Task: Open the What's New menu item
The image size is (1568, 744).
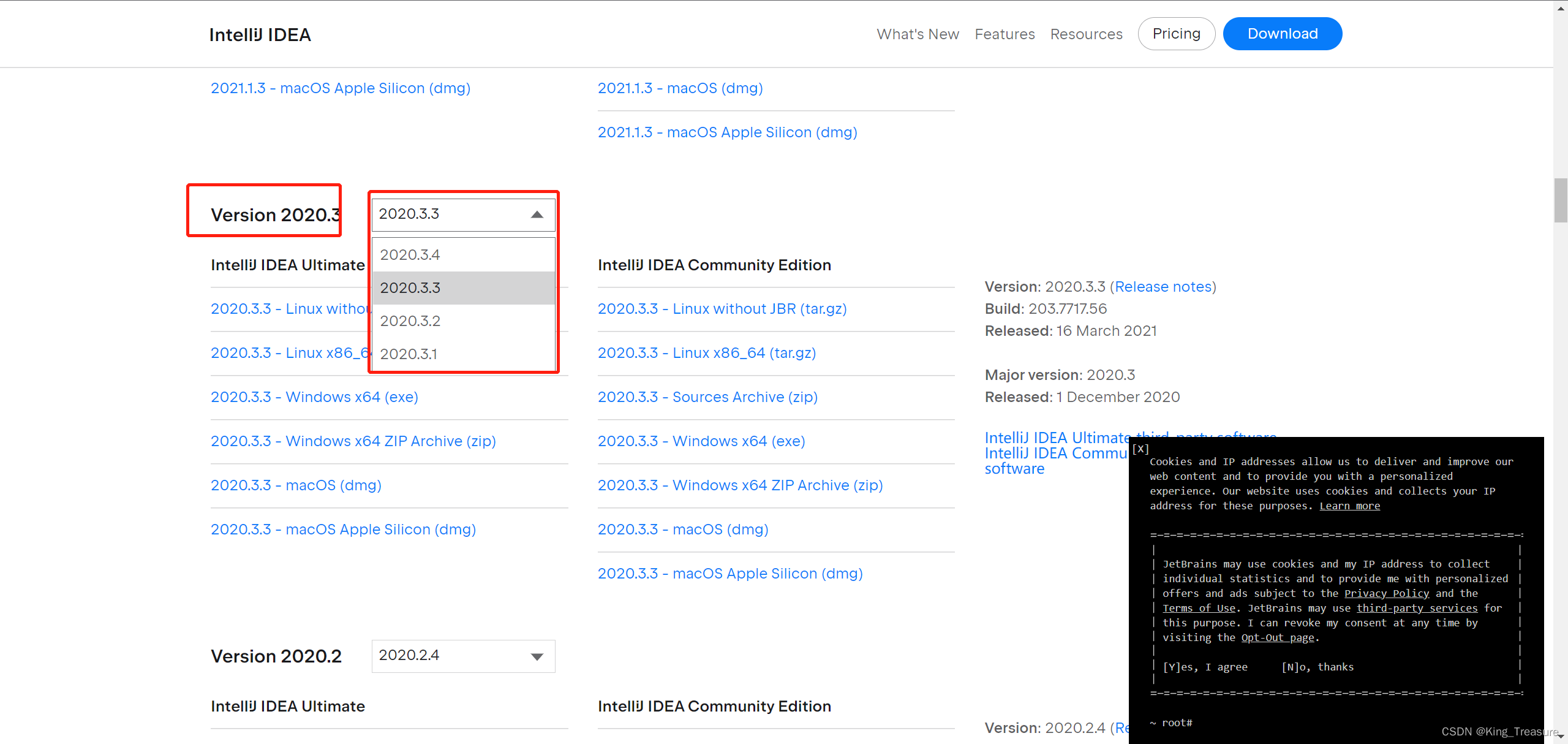Action: click(x=918, y=34)
